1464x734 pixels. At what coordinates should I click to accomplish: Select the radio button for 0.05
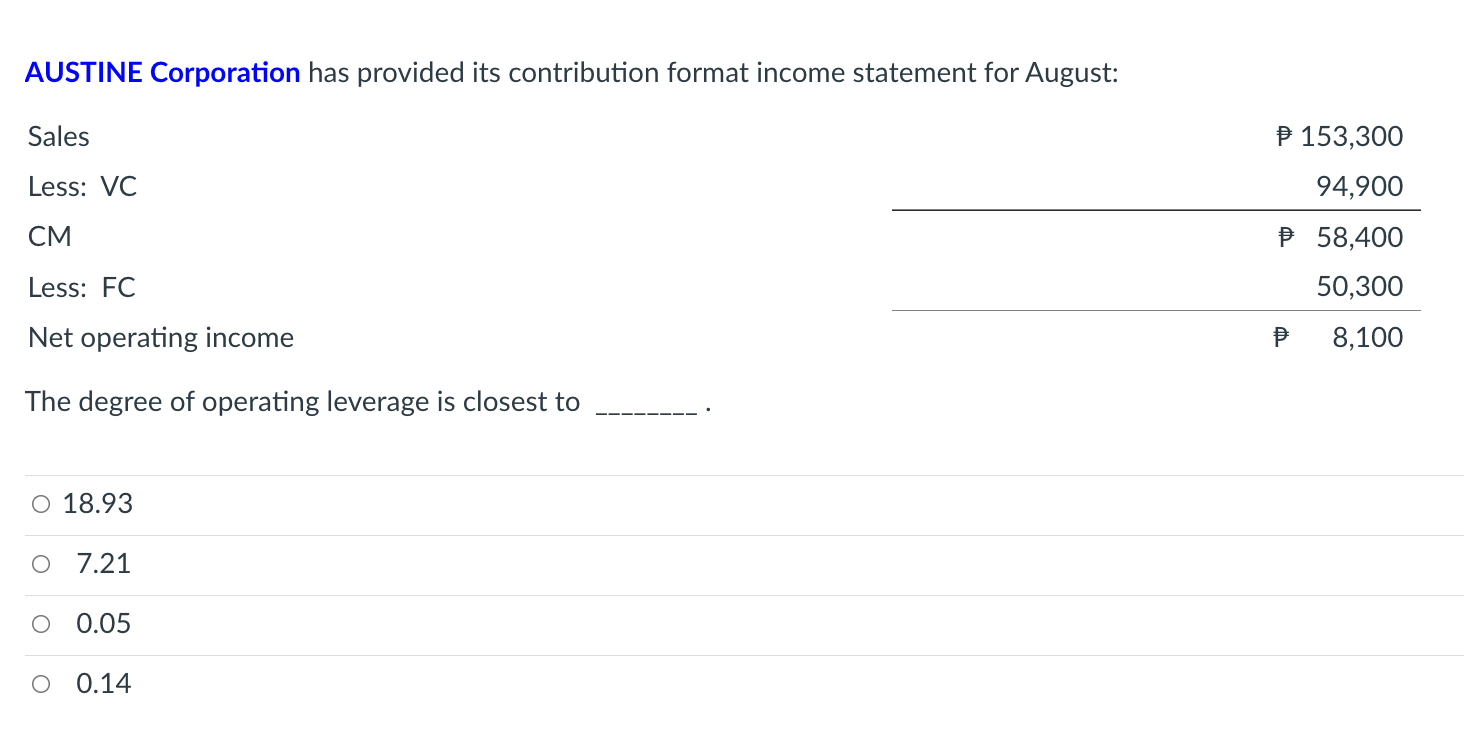[40, 623]
